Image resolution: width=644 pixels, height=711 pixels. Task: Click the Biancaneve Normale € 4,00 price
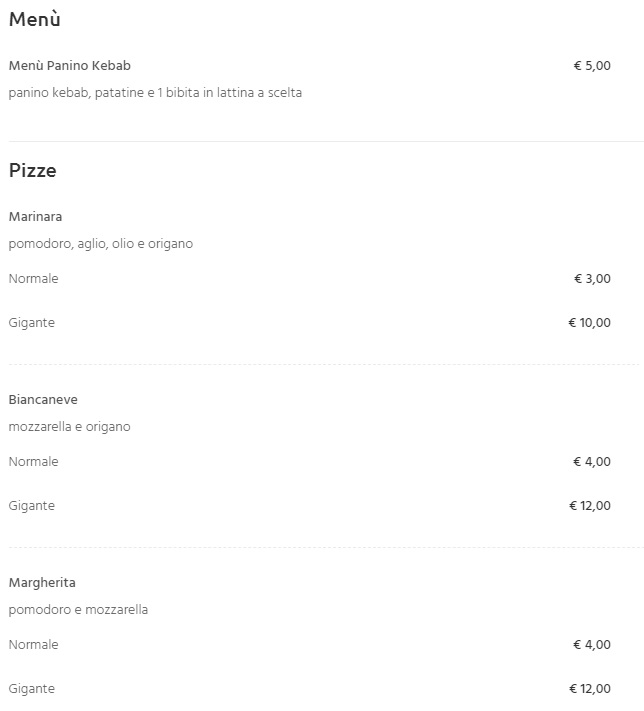tap(592, 462)
